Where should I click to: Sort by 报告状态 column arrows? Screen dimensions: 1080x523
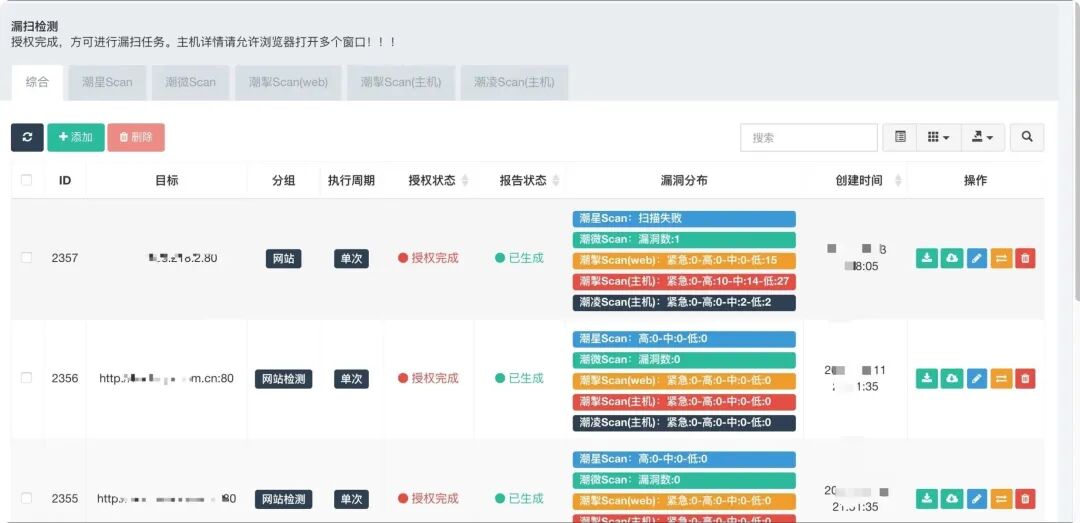coord(556,181)
